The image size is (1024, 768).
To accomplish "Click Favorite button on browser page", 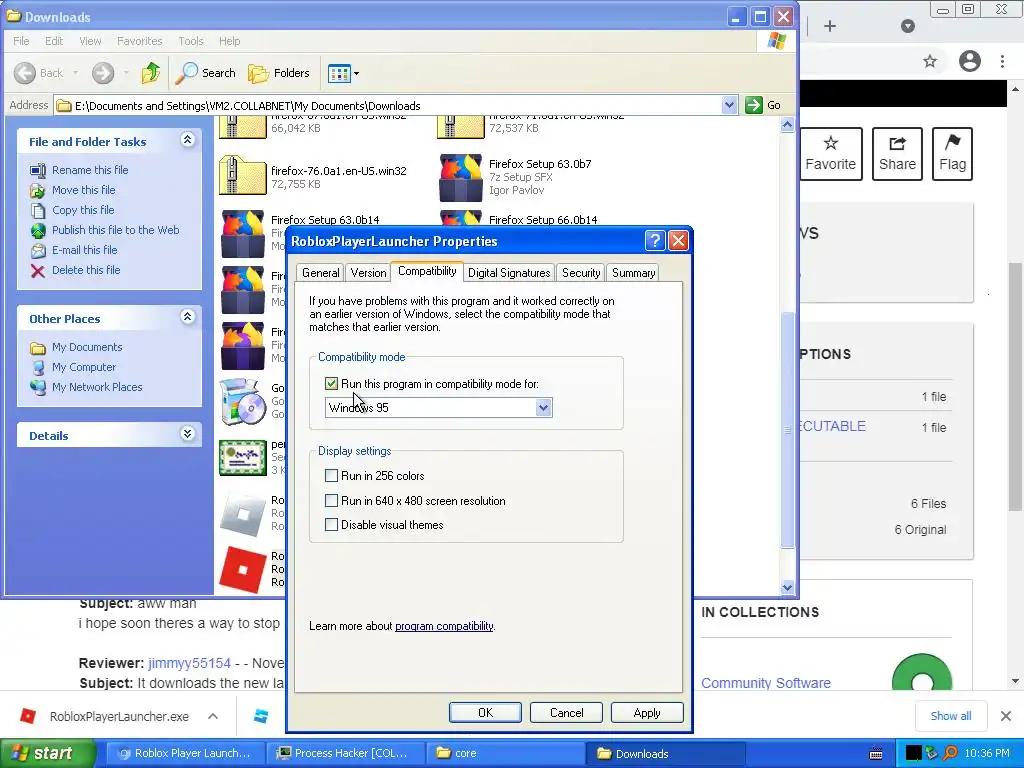I will point(830,154).
